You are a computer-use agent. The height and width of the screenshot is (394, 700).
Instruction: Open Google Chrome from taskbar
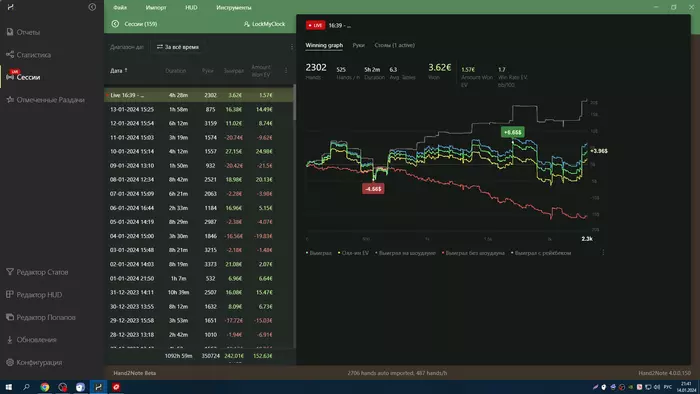(x=45, y=387)
